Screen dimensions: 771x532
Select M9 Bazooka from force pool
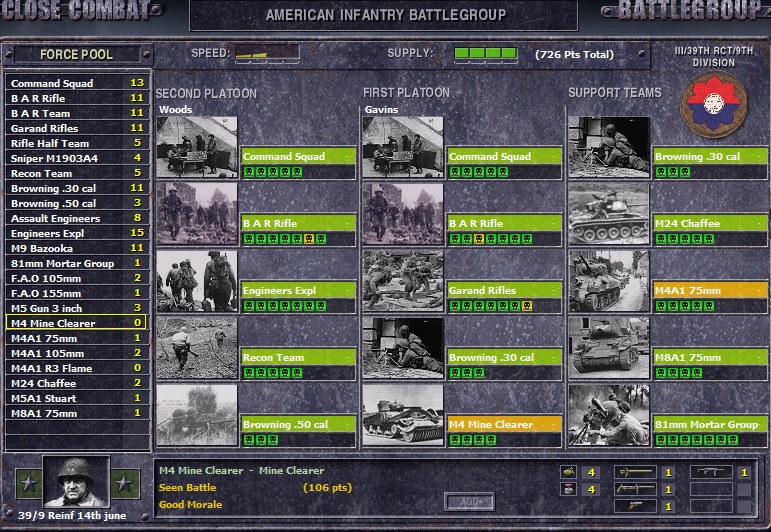(76, 248)
